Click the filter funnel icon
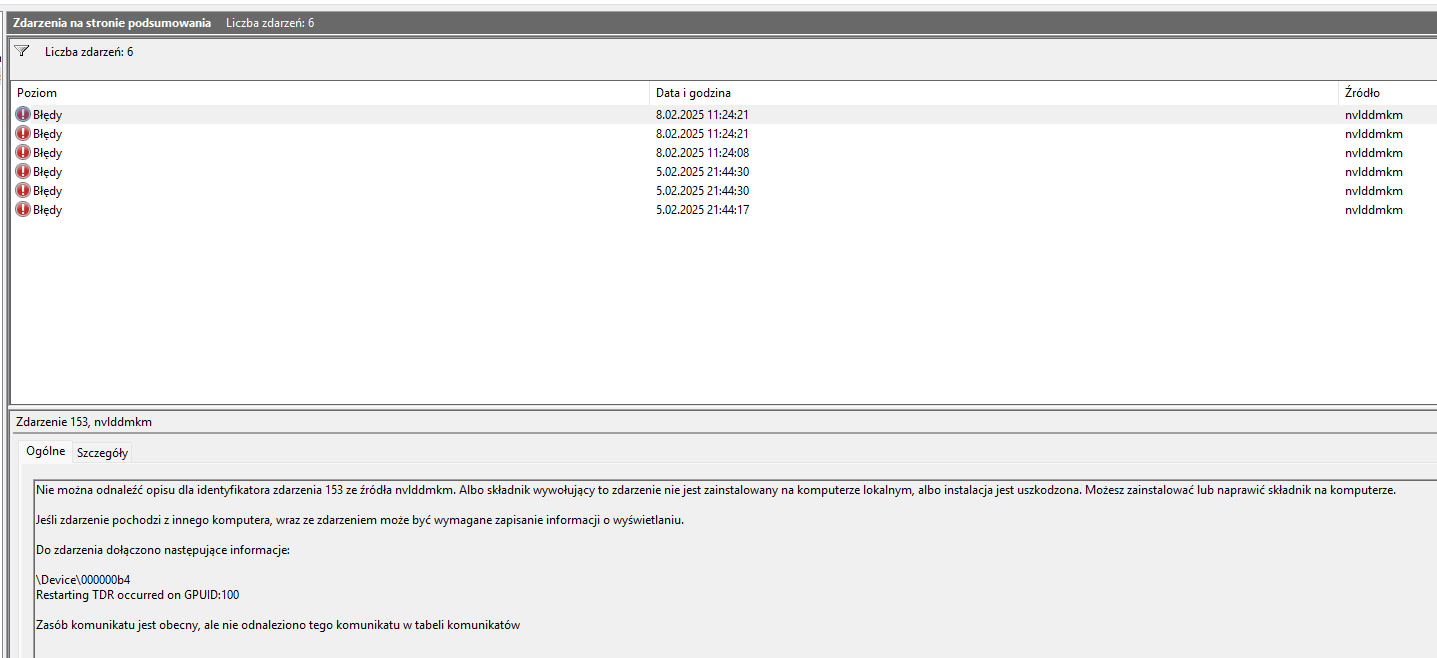 tap(22, 51)
